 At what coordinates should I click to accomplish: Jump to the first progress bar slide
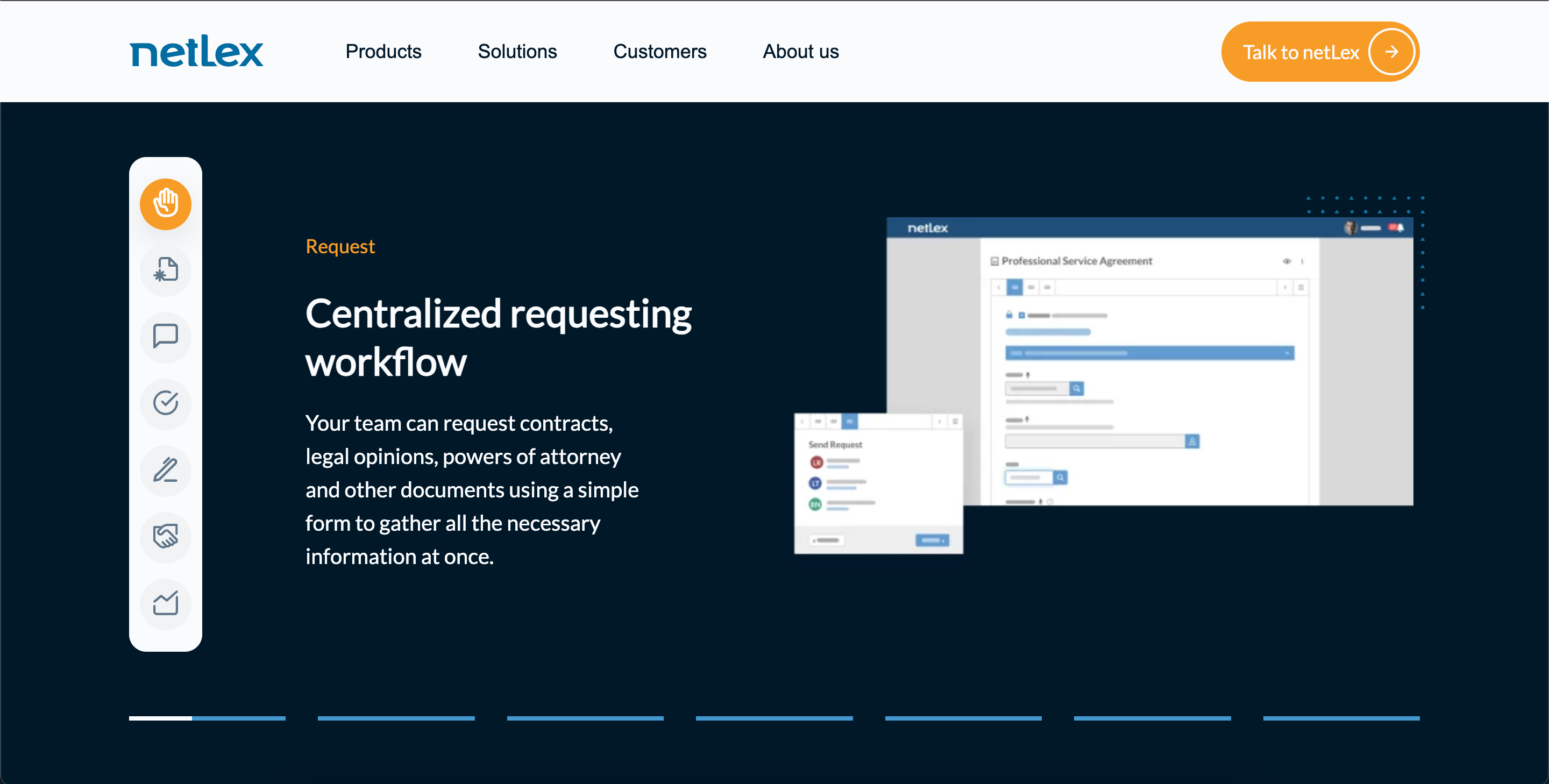(x=207, y=718)
